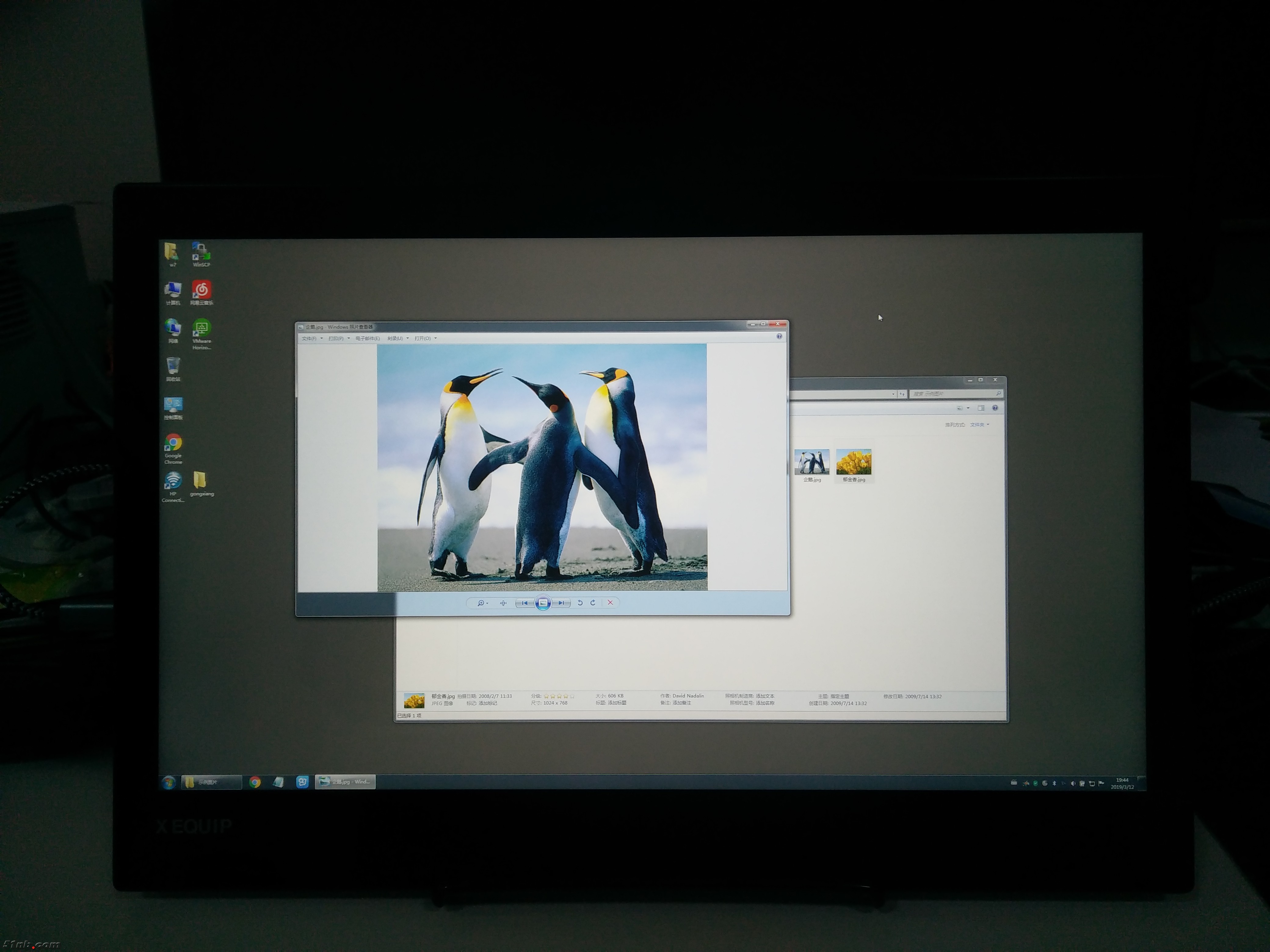Rotate the photo clockwise
This screenshot has width=1270, height=952.
point(593,603)
